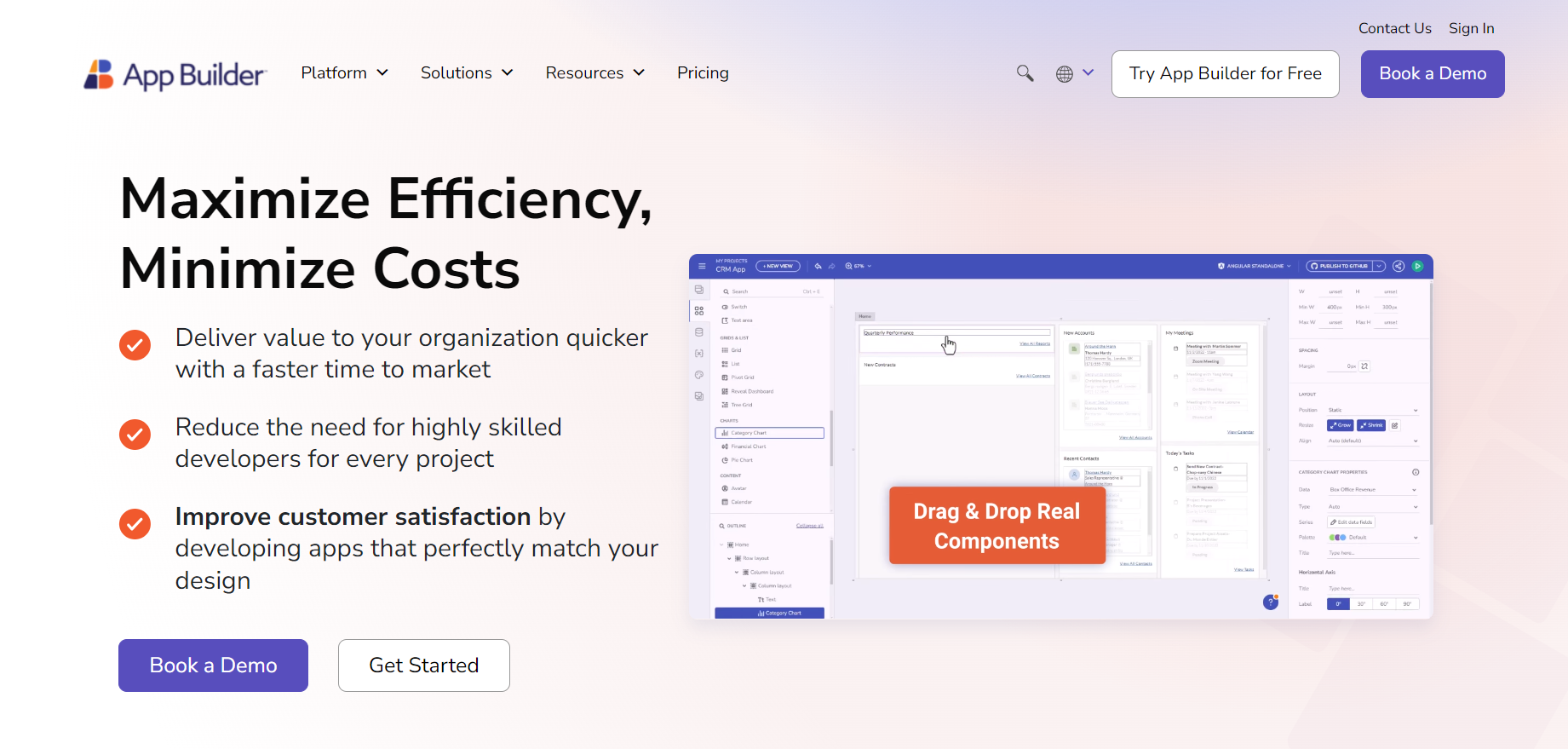Screen dimensions: 1568x749
Task: Open the site search magnifier icon
Action: click(x=1025, y=73)
